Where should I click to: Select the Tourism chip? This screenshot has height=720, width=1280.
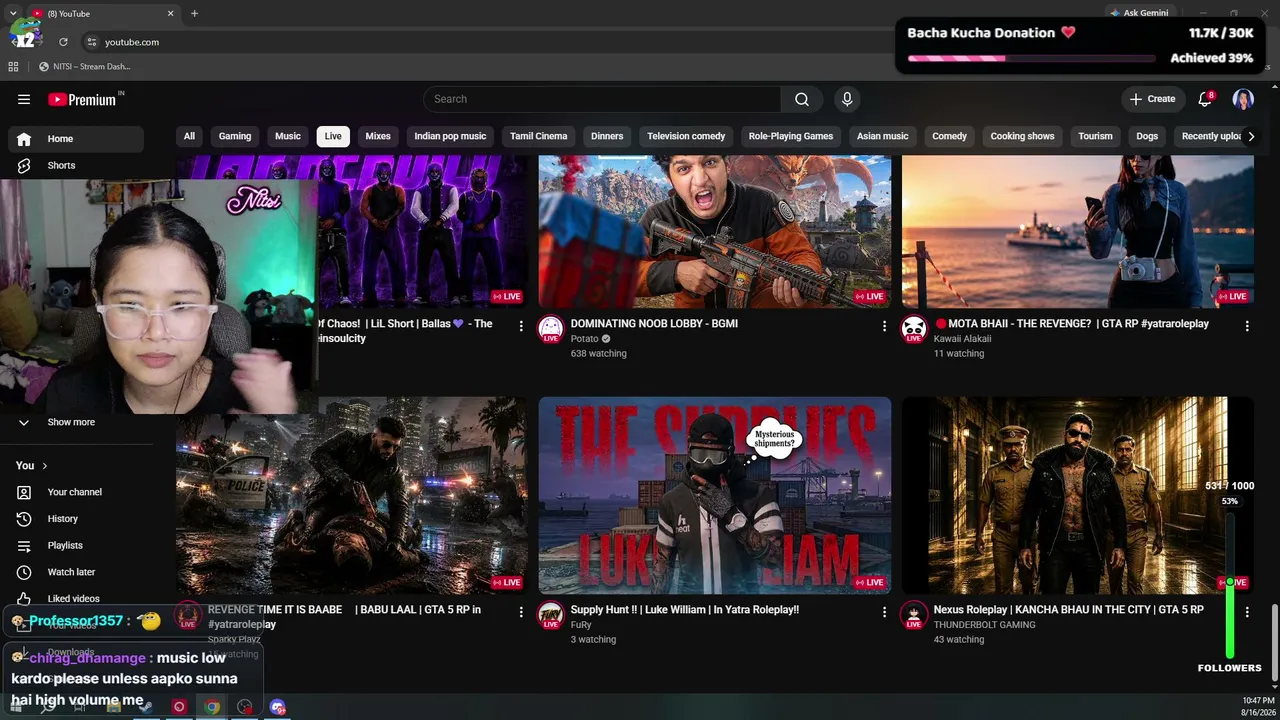[x=1095, y=136]
